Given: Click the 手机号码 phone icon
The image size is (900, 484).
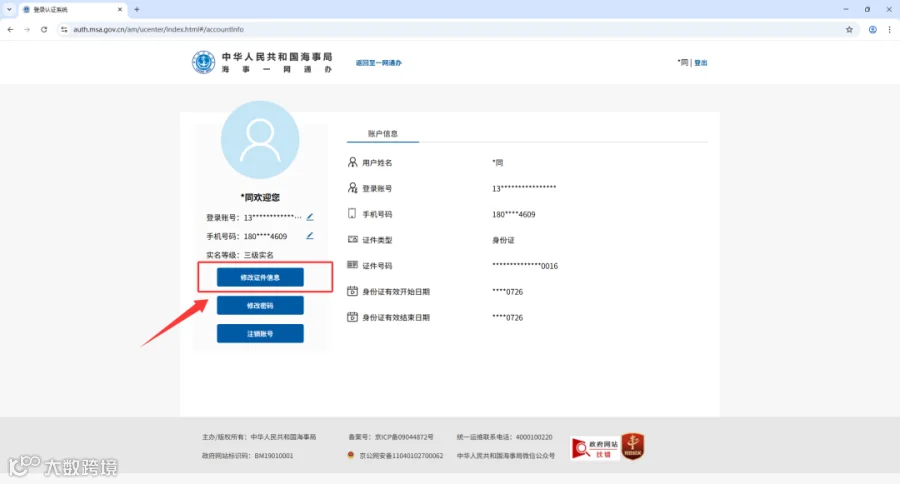Looking at the screenshot, I should [352, 214].
